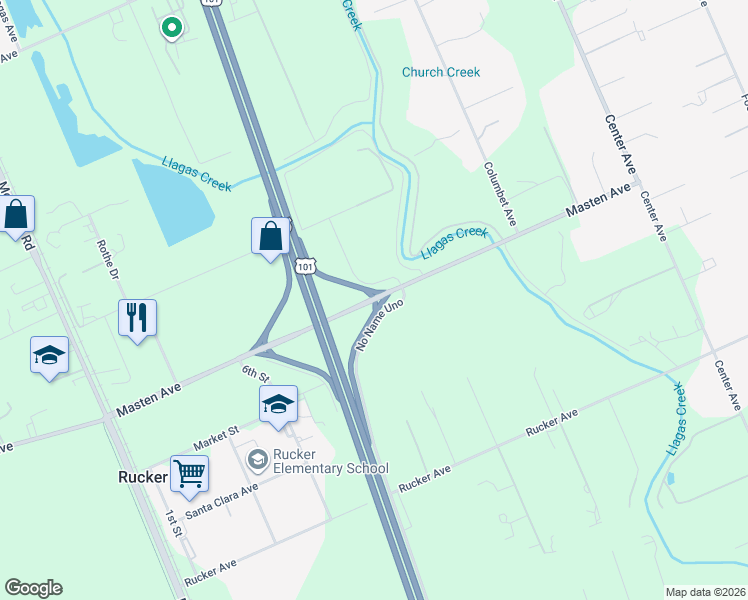Click the Santa Clara Ave street label
Viewport: 748px width, 600px height.
click(x=222, y=501)
